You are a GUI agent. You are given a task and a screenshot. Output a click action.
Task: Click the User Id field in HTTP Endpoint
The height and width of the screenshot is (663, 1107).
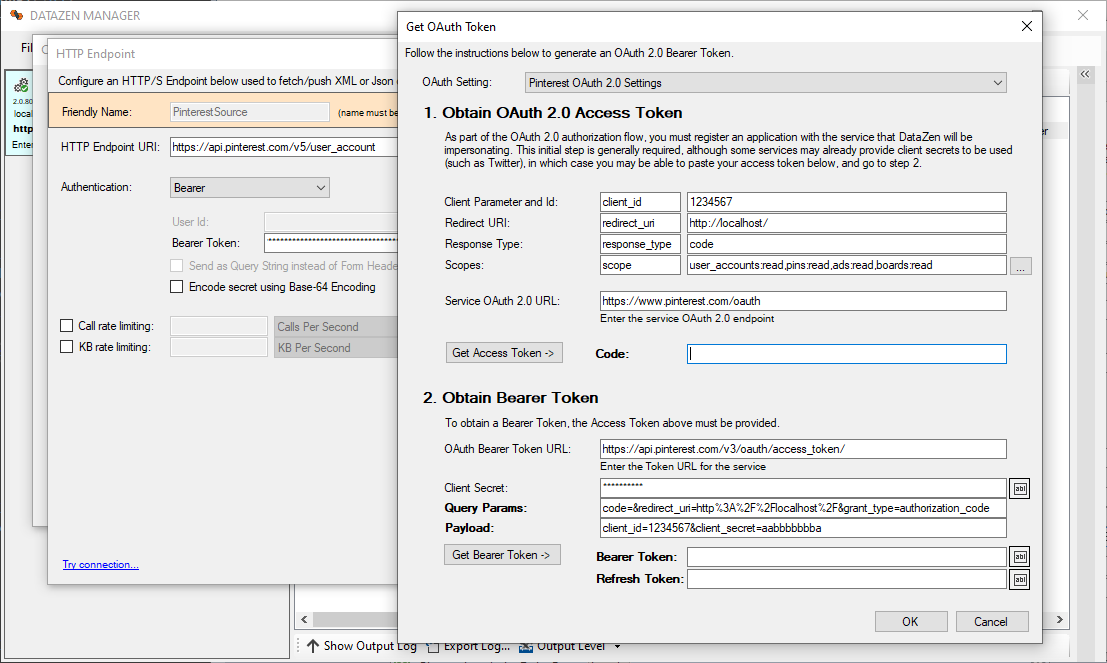[x=331, y=222]
